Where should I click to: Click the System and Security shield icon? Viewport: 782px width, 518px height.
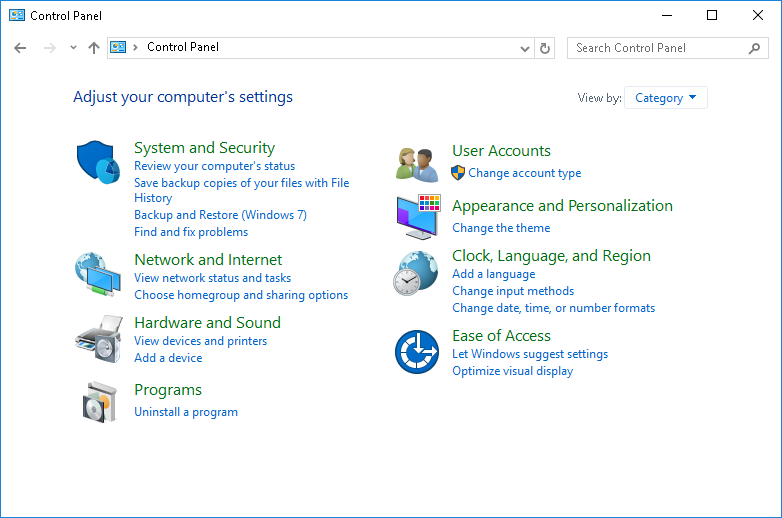tap(98, 160)
